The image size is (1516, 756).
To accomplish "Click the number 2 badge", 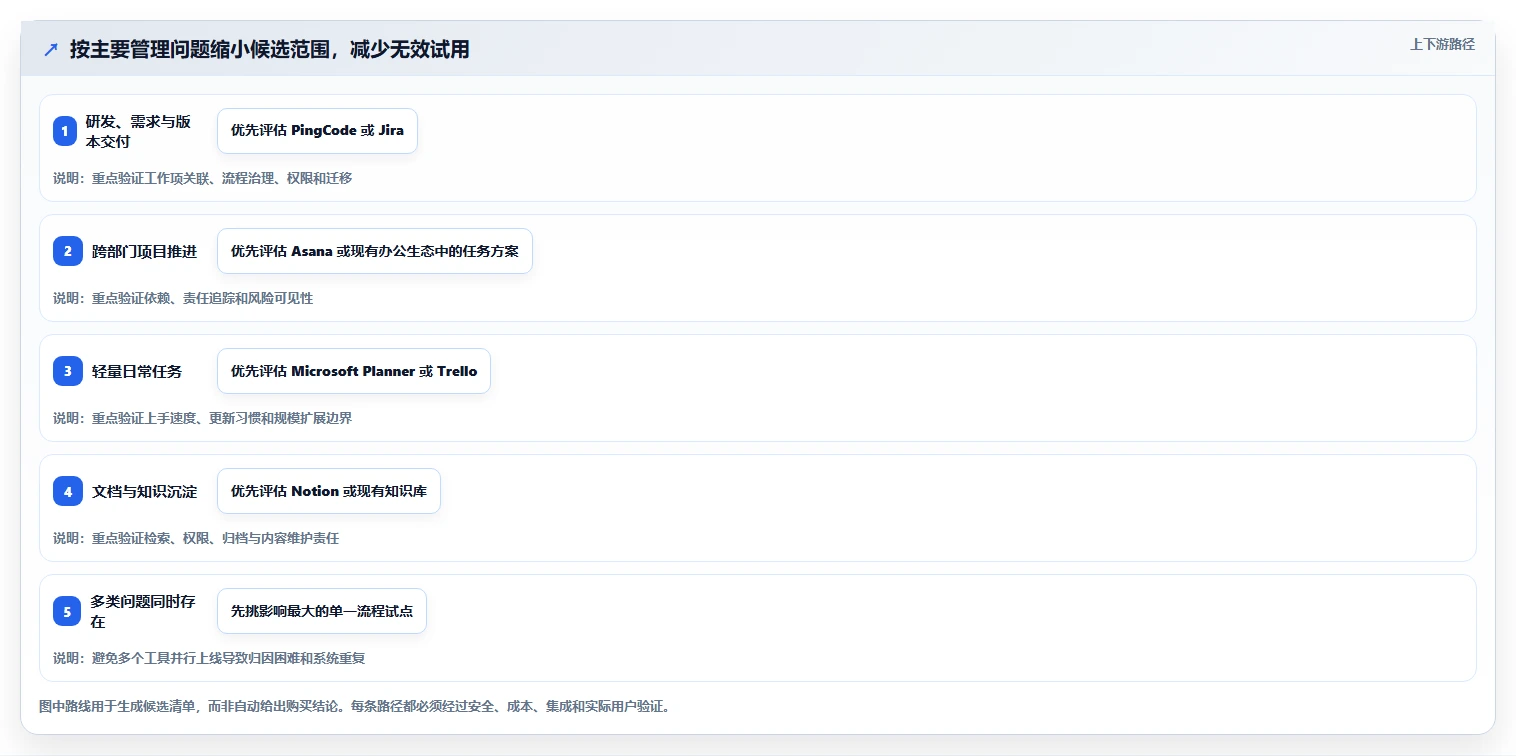I will 68,251.
